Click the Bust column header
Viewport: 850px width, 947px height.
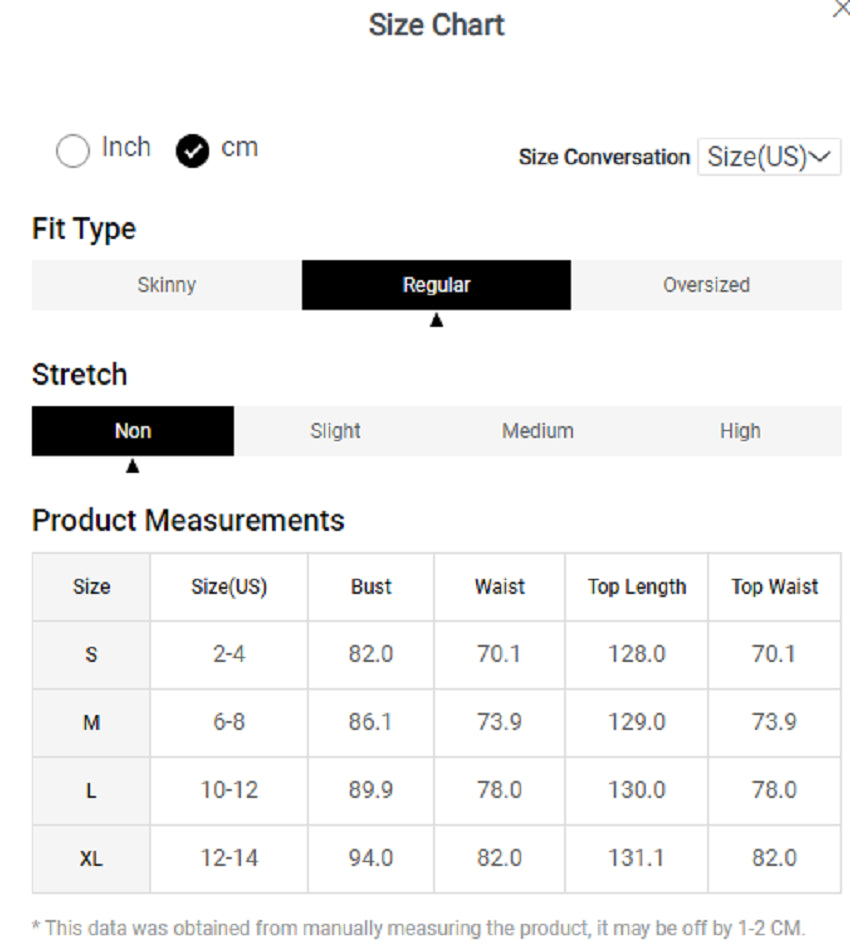click(371, 587)
